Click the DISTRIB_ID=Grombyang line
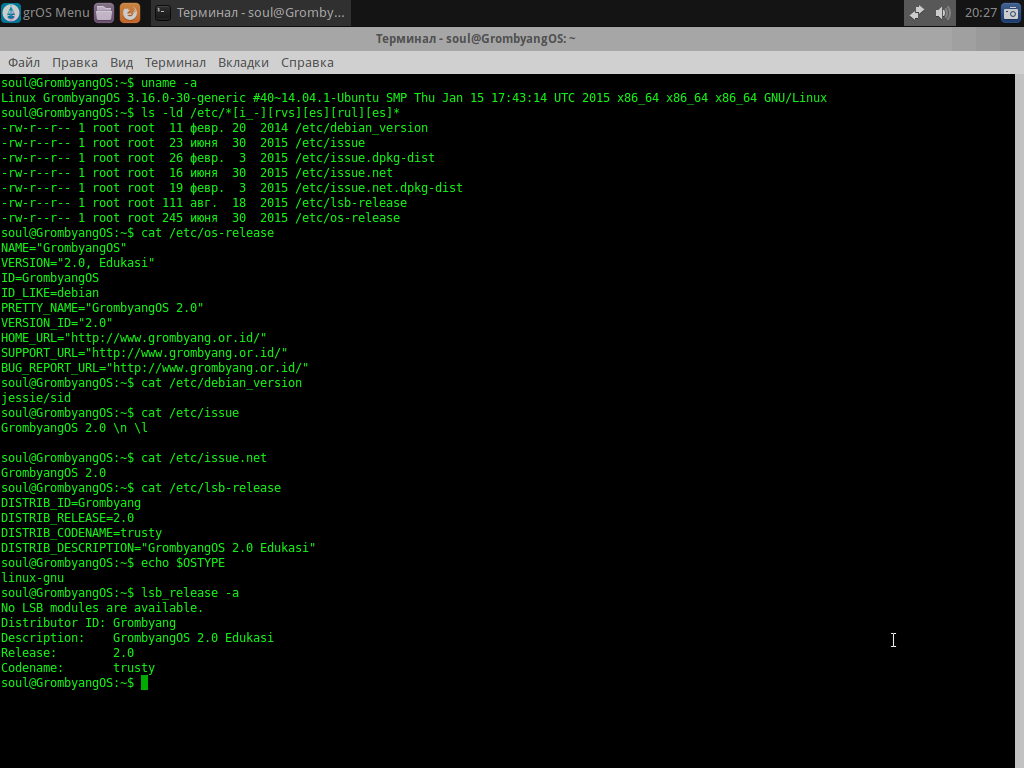 coord(71,504)
